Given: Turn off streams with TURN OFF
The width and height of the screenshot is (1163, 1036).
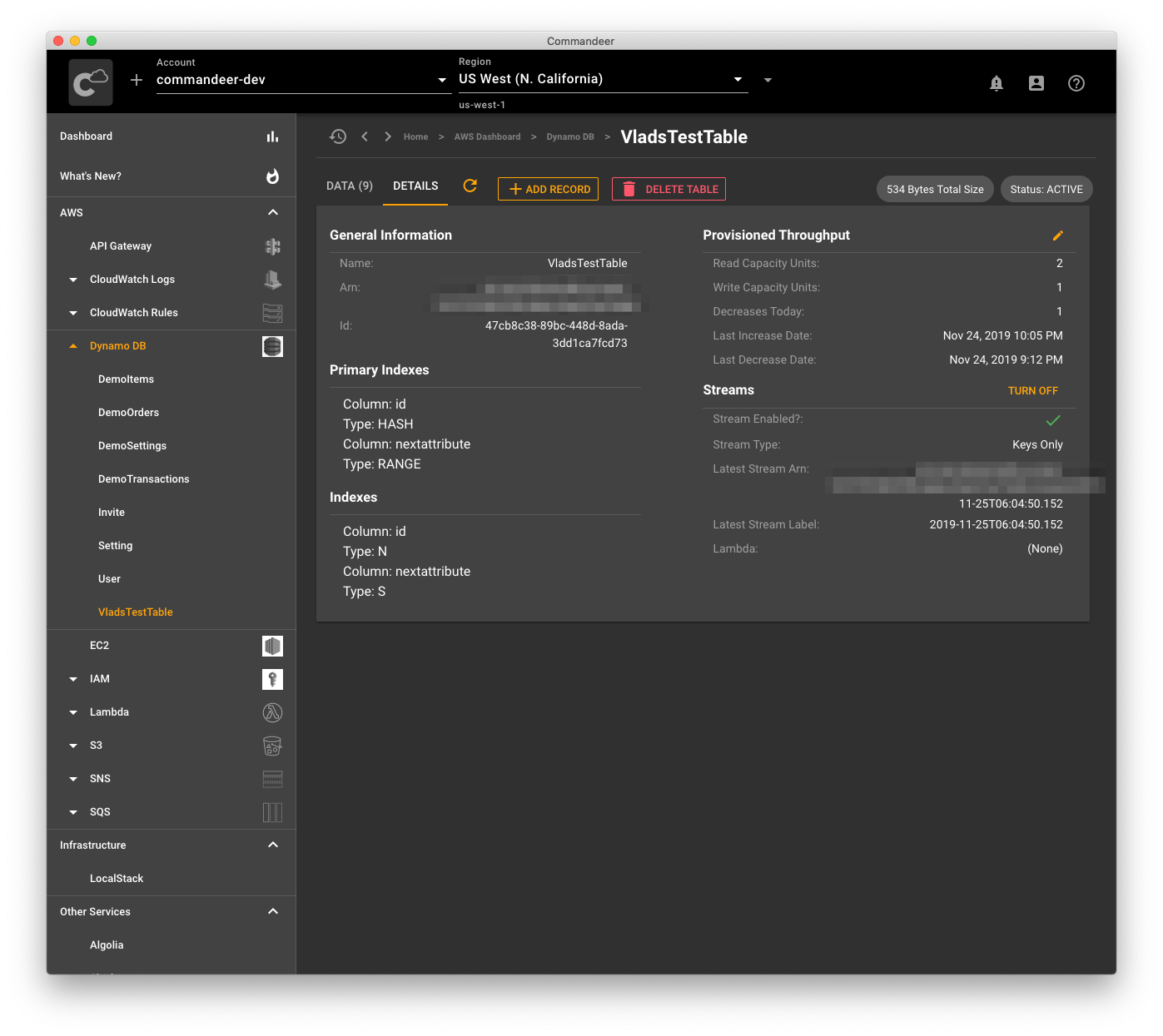Looking at the screenshot, I should coord(1033,390).
